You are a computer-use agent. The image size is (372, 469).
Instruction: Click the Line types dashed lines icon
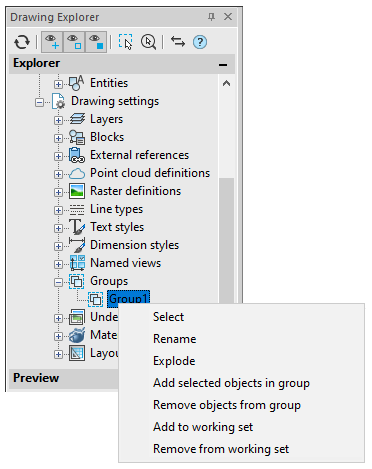point(77,209)
